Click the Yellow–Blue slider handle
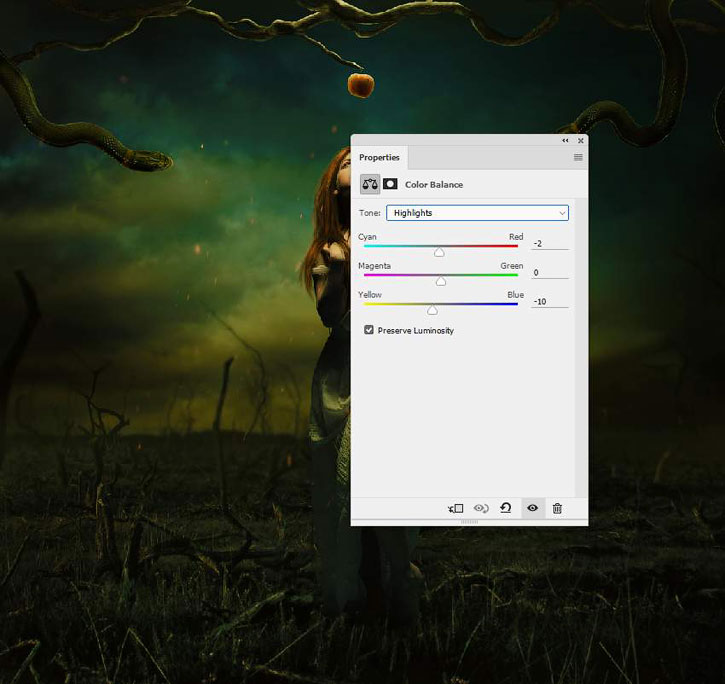 tap(432, 310)
